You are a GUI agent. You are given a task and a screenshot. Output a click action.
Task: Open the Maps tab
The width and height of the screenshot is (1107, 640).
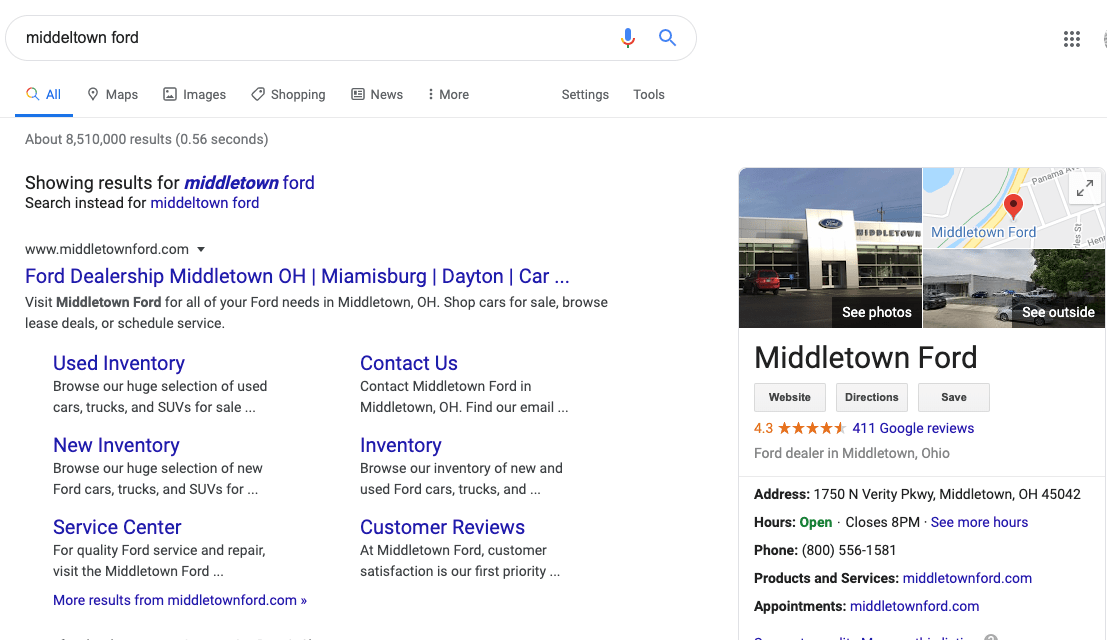coord(112,94)
